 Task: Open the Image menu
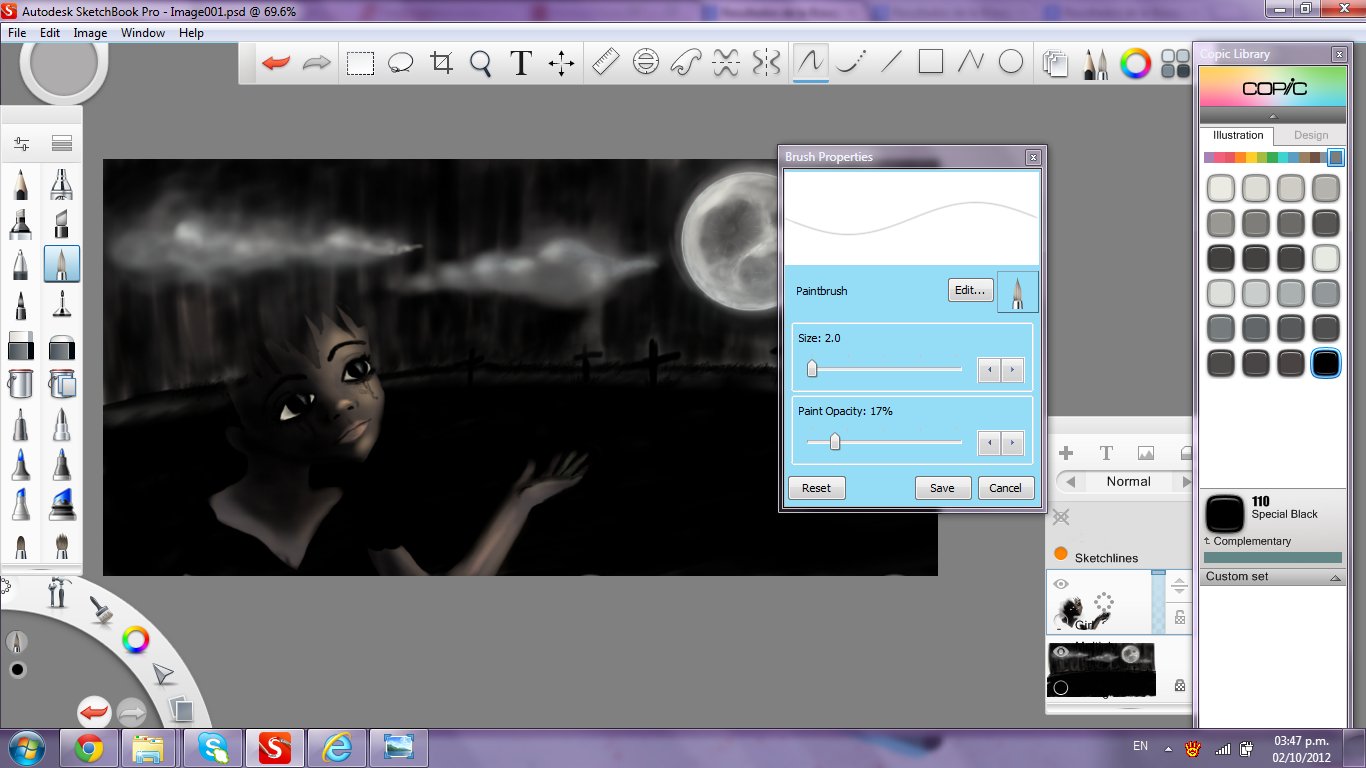pyautogui.click(x=90, y=33)
